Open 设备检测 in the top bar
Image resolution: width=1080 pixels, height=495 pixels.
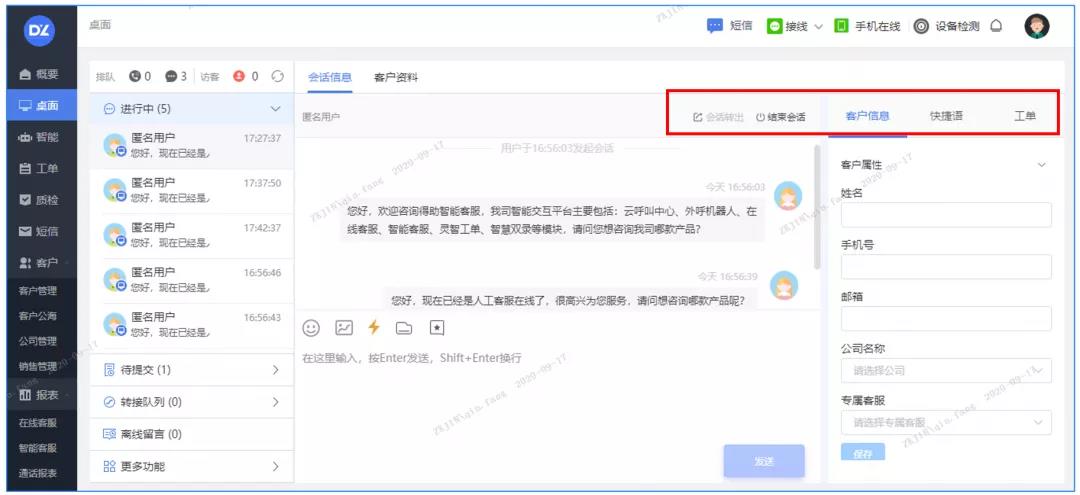[x=945, y=27]
